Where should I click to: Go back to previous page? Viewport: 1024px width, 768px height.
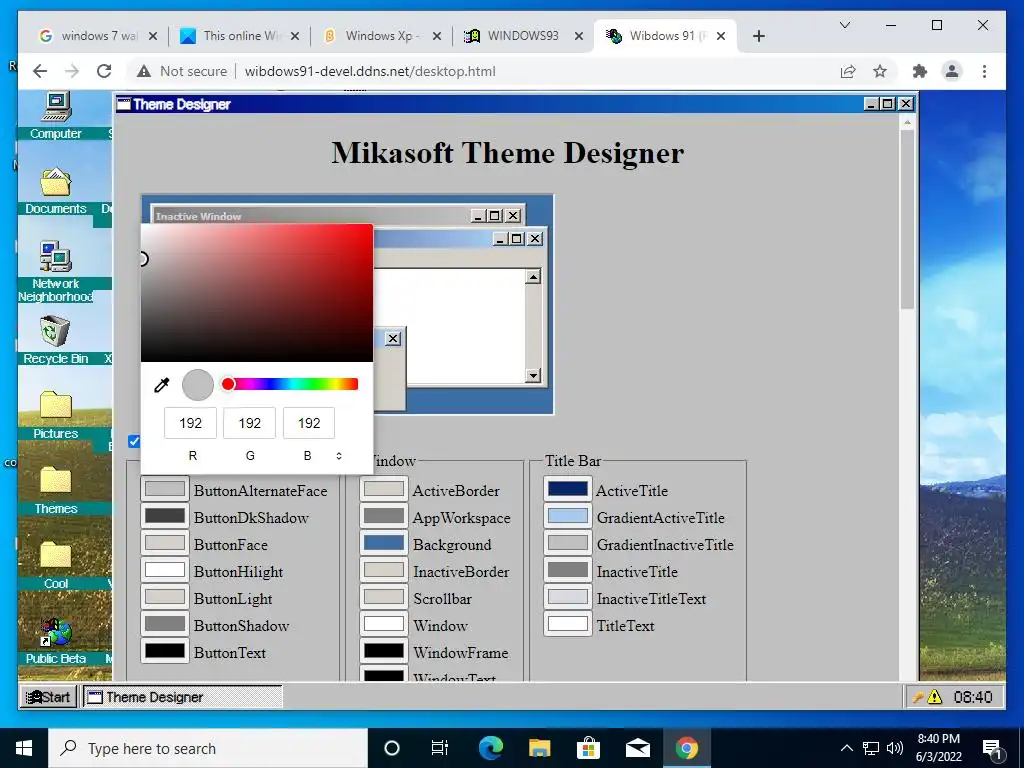click(40, 71)
